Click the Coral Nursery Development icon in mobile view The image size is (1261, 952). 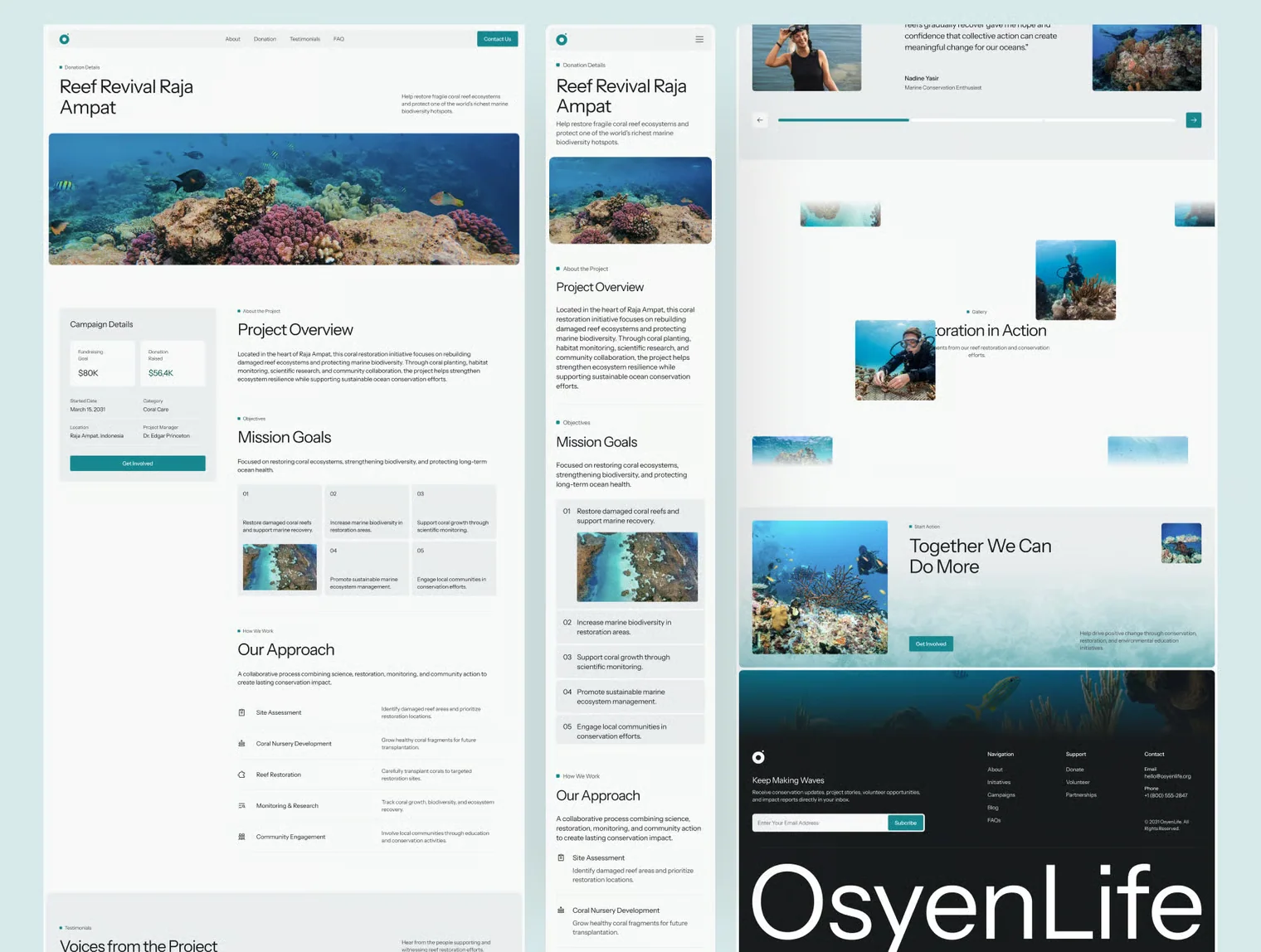pos(561,910)
